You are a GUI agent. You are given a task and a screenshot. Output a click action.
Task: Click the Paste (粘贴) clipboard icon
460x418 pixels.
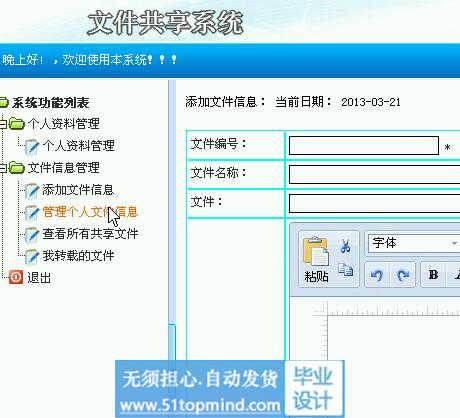pyautogui.click(x=316, y=252)
